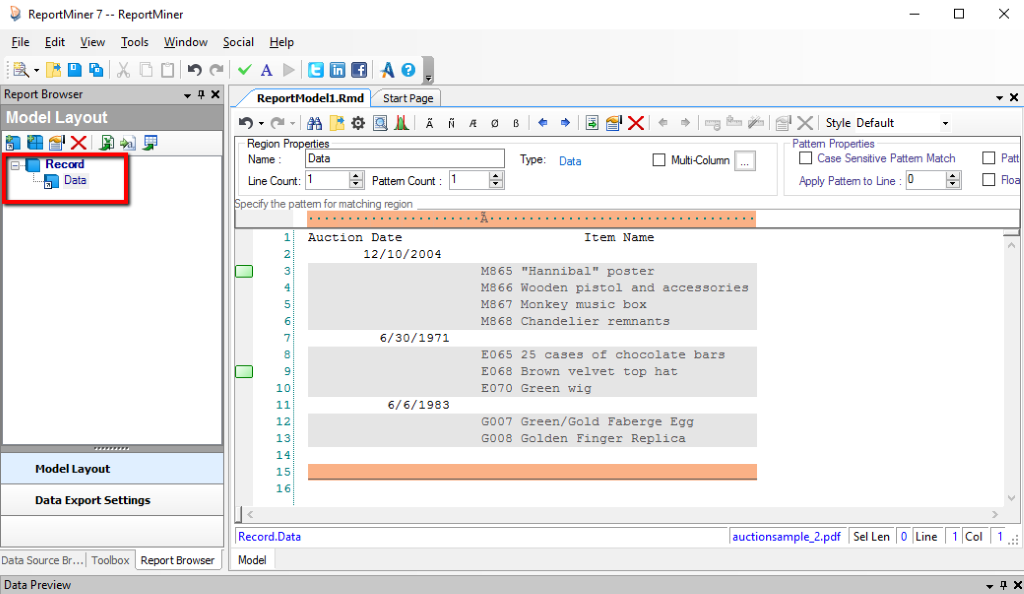The width and height of the screenshot is (1024, 594).
Task: Click the region Name input field
Action: click(x=404, y=159)
